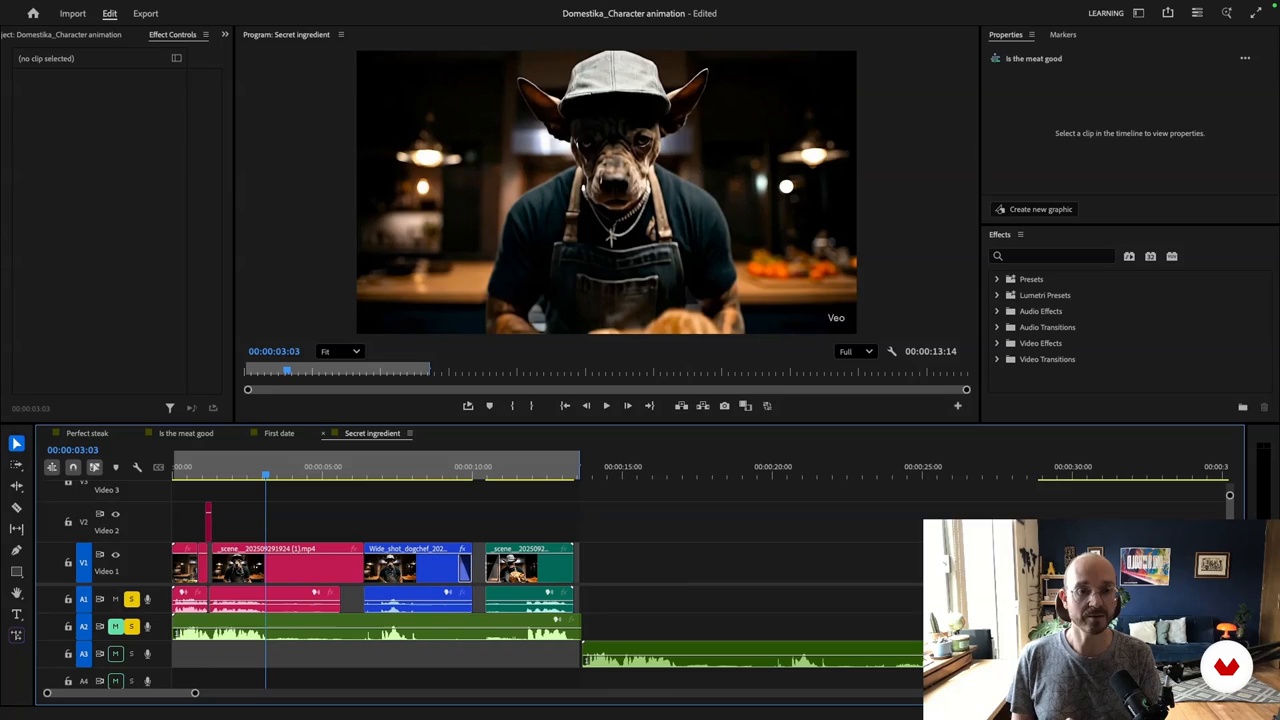Viewport: 1280px width, 720px height.
Task: Open the Export workspace tab
Action: (x=145, y=14)
